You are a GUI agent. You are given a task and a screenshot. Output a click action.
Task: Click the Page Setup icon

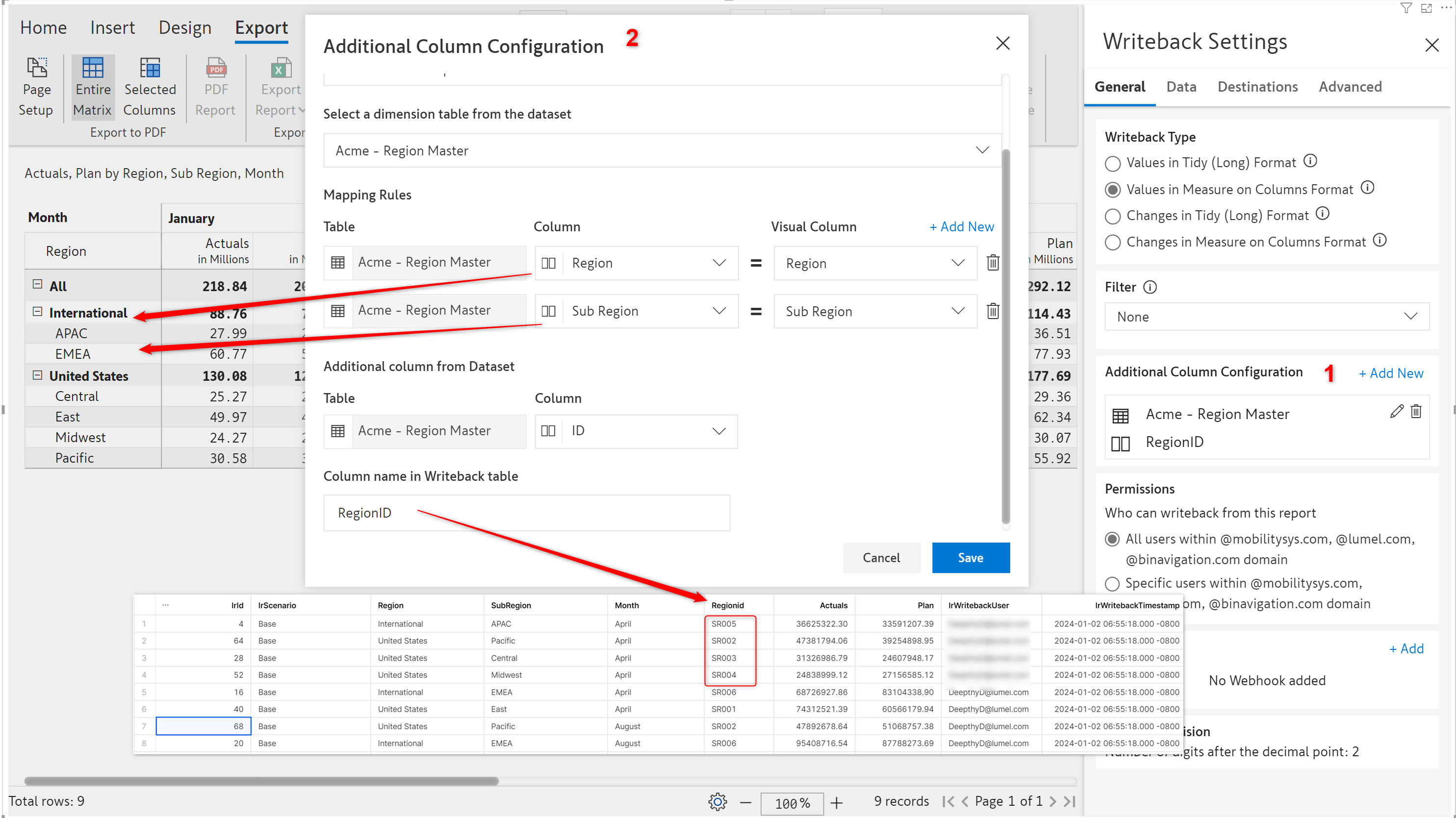tap(36, 68)
